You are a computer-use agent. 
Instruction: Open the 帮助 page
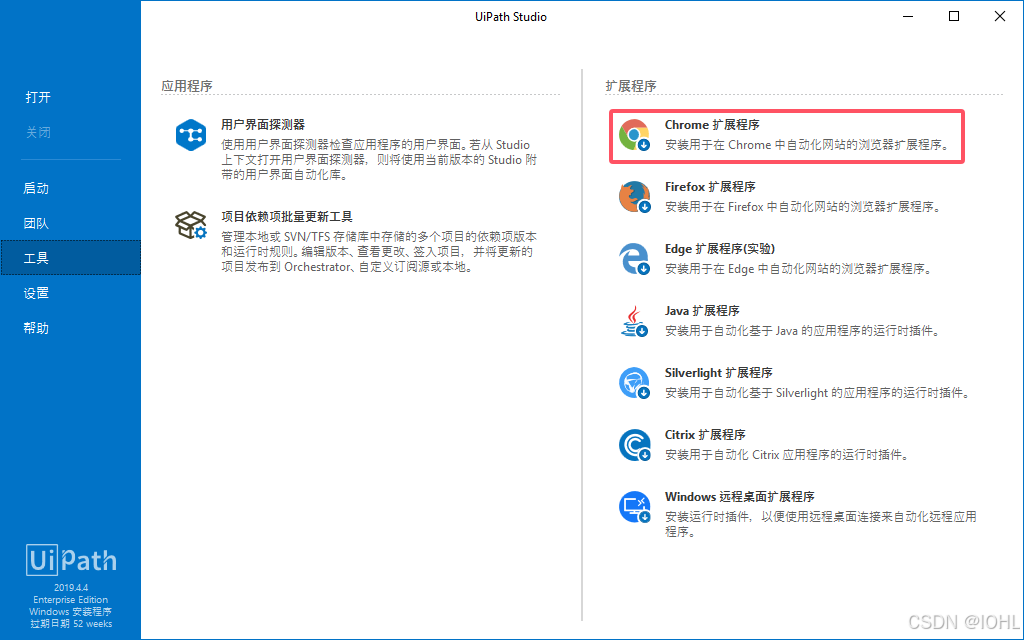coord(36,328)
